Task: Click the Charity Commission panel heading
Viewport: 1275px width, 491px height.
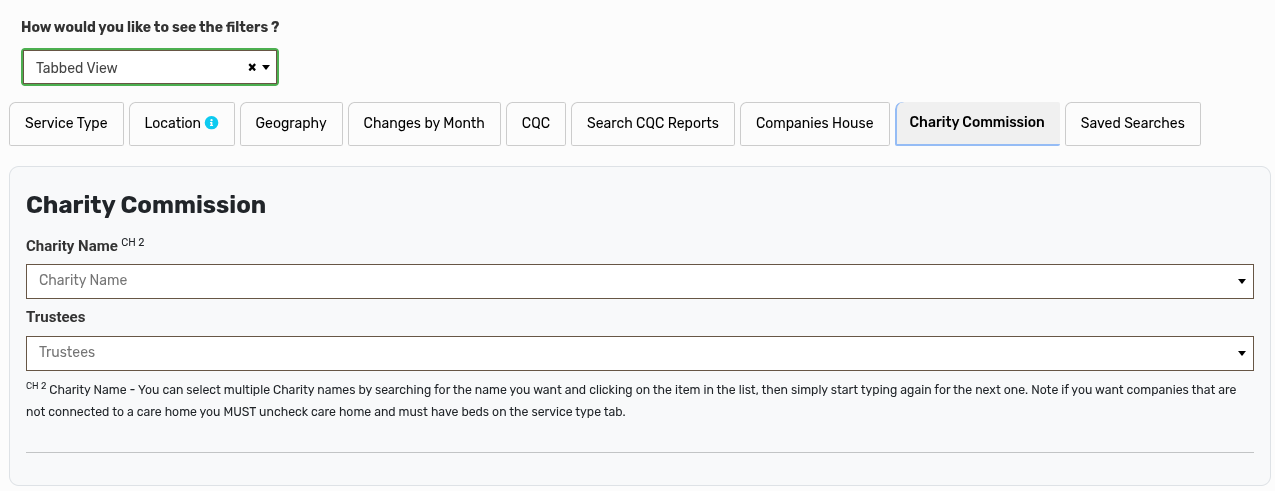Action: [x=146, y=205]
